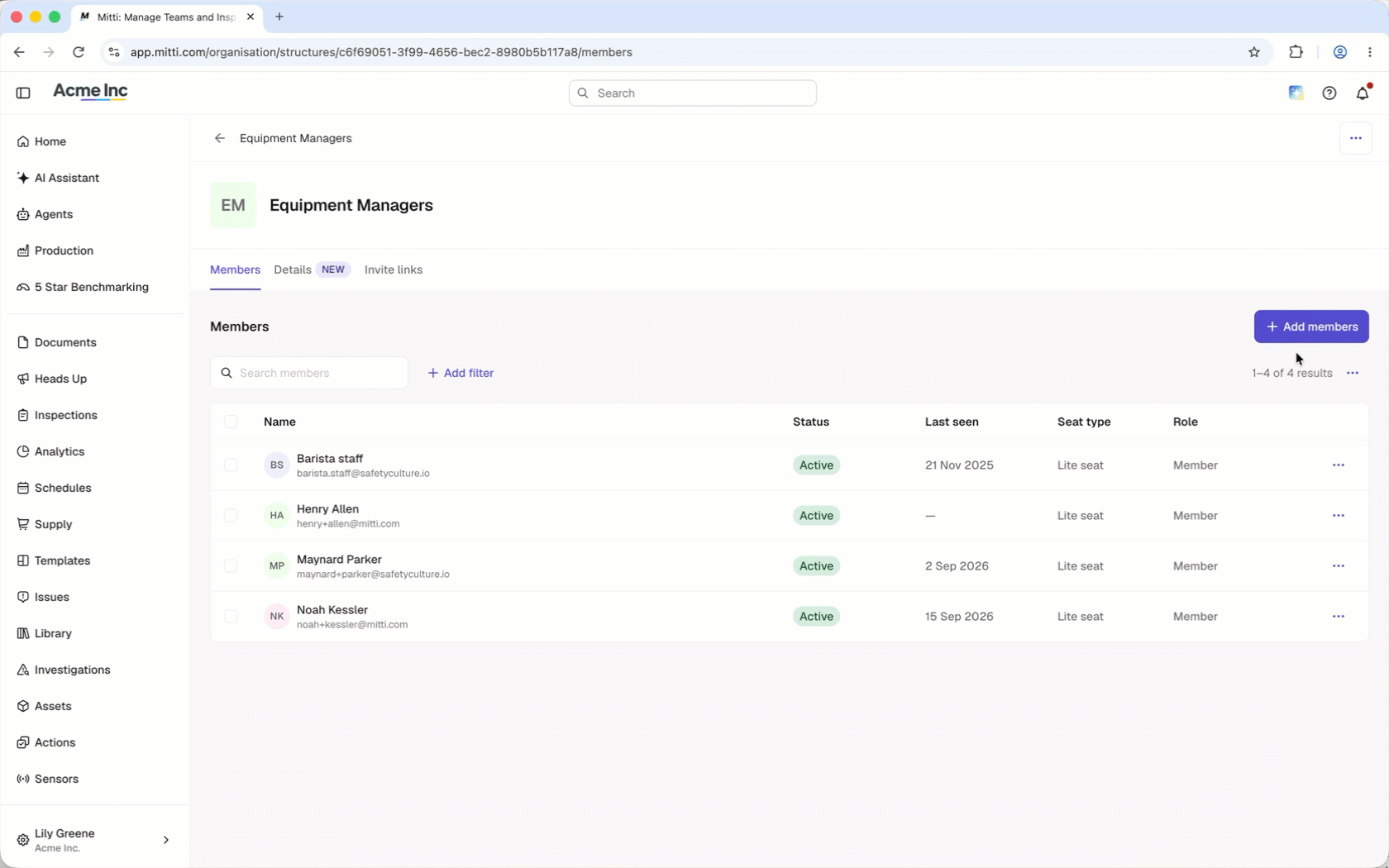This screenshot has height=868, width=1389.
Task: Open row actions menu for Barista staff
Action: [1339, 465]
